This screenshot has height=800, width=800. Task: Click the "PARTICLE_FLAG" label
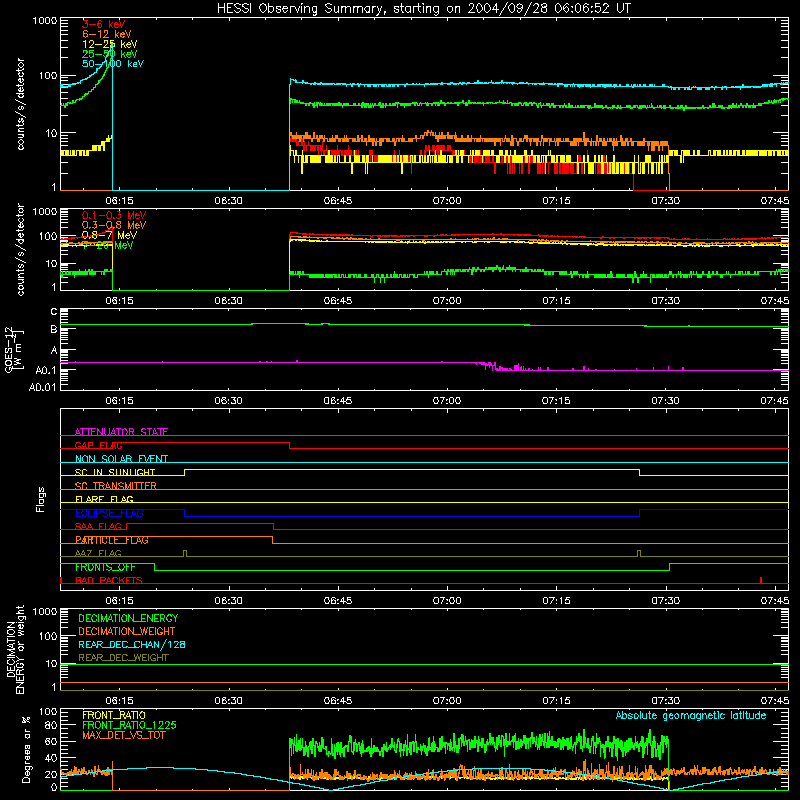click(112, 540)
